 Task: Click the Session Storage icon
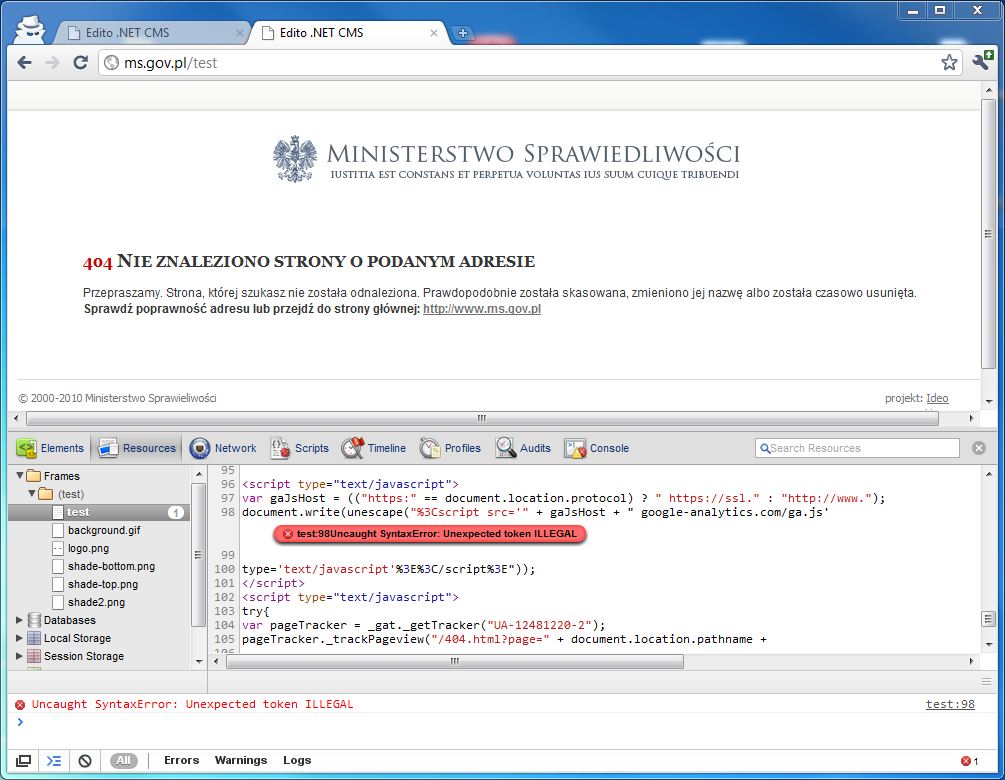[x=34, y=656]
